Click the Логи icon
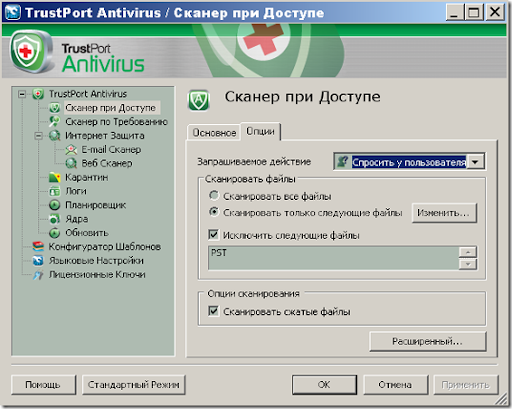 [54, 191]
